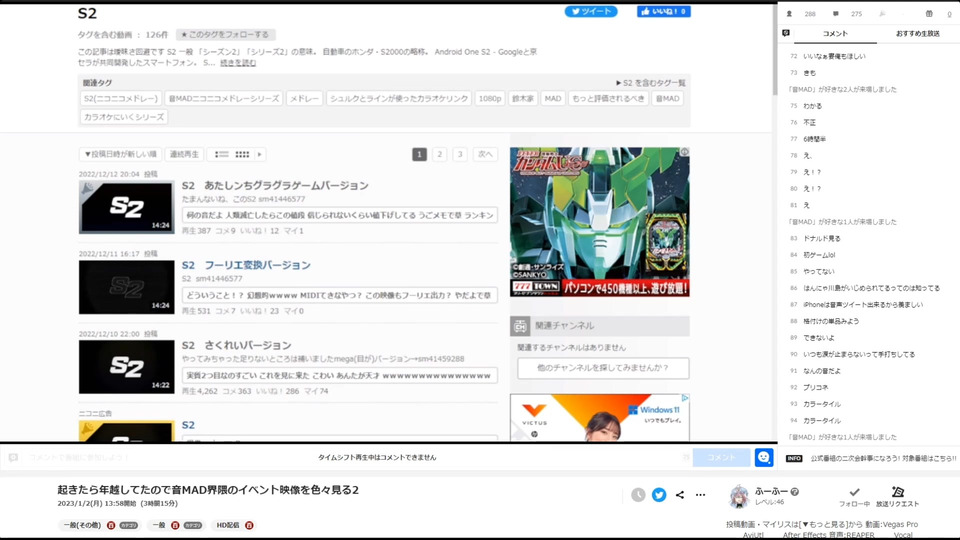Click thumbnail of さくれいバージョン video
The width and height of the screenshot is (960, 540).
(x=126, y=367)
